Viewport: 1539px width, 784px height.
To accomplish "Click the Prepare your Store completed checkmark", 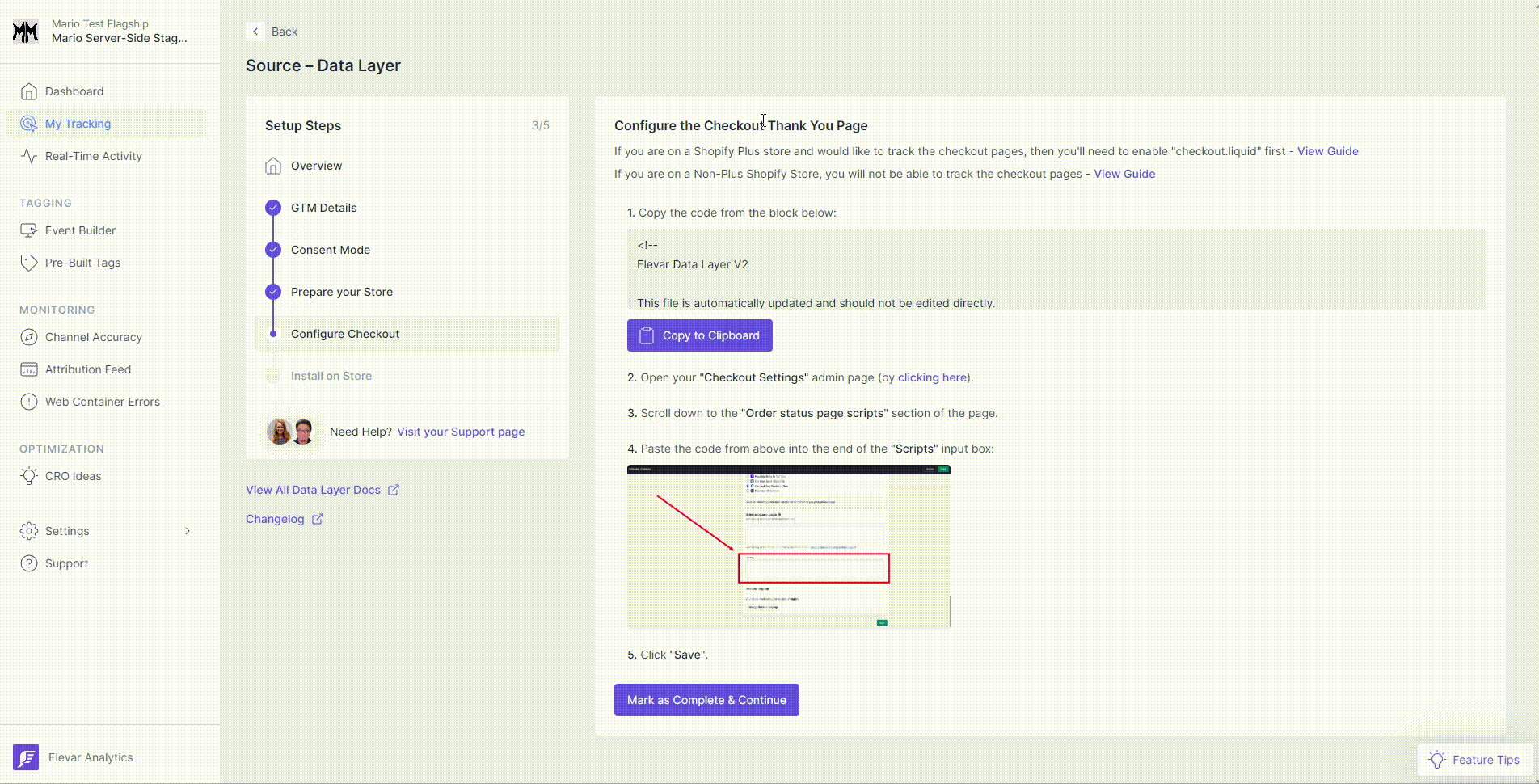I will pyautogui.click(x=273, y=292).
